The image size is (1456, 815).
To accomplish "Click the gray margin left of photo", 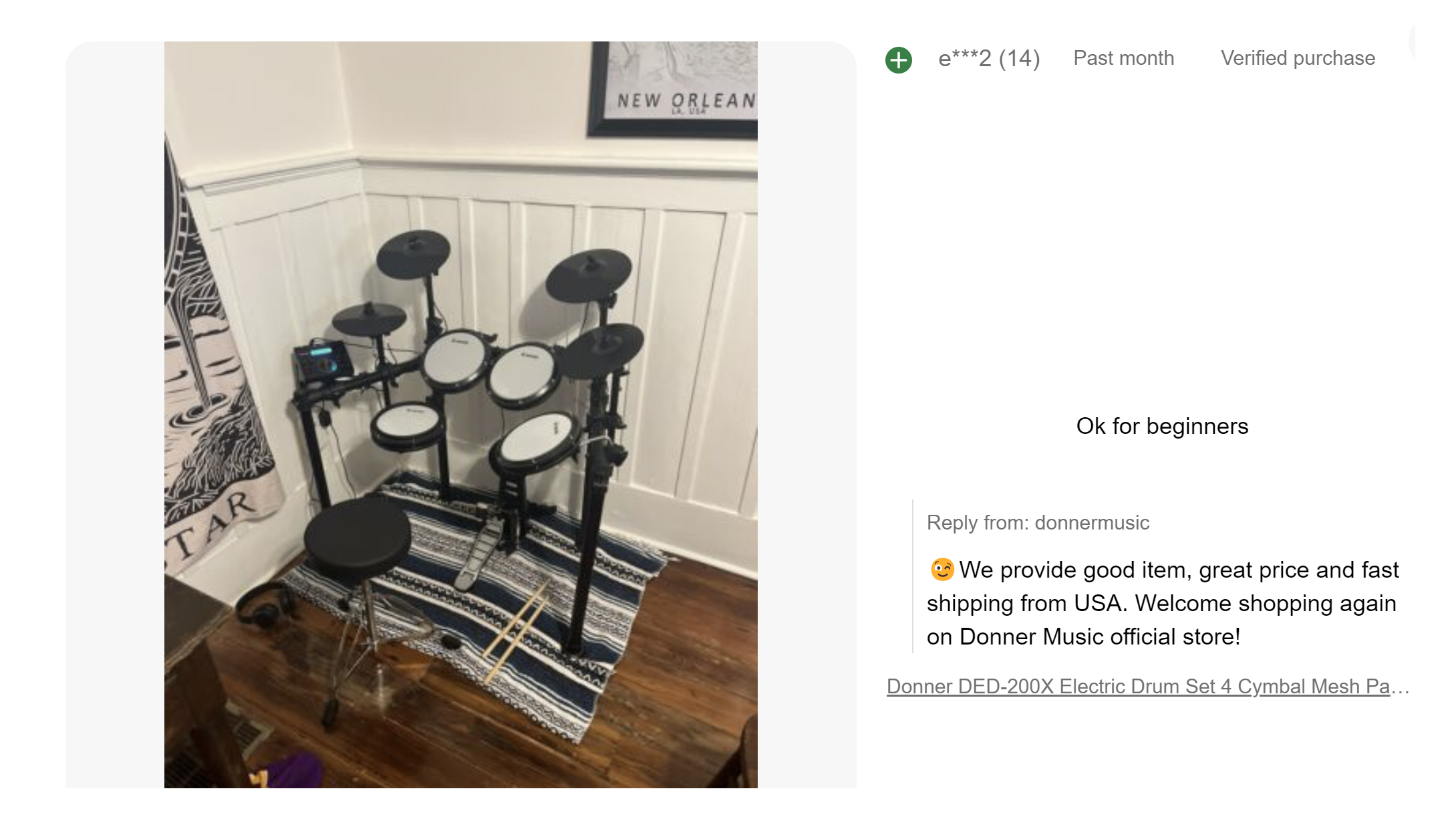I will click(x=114, y=415).
